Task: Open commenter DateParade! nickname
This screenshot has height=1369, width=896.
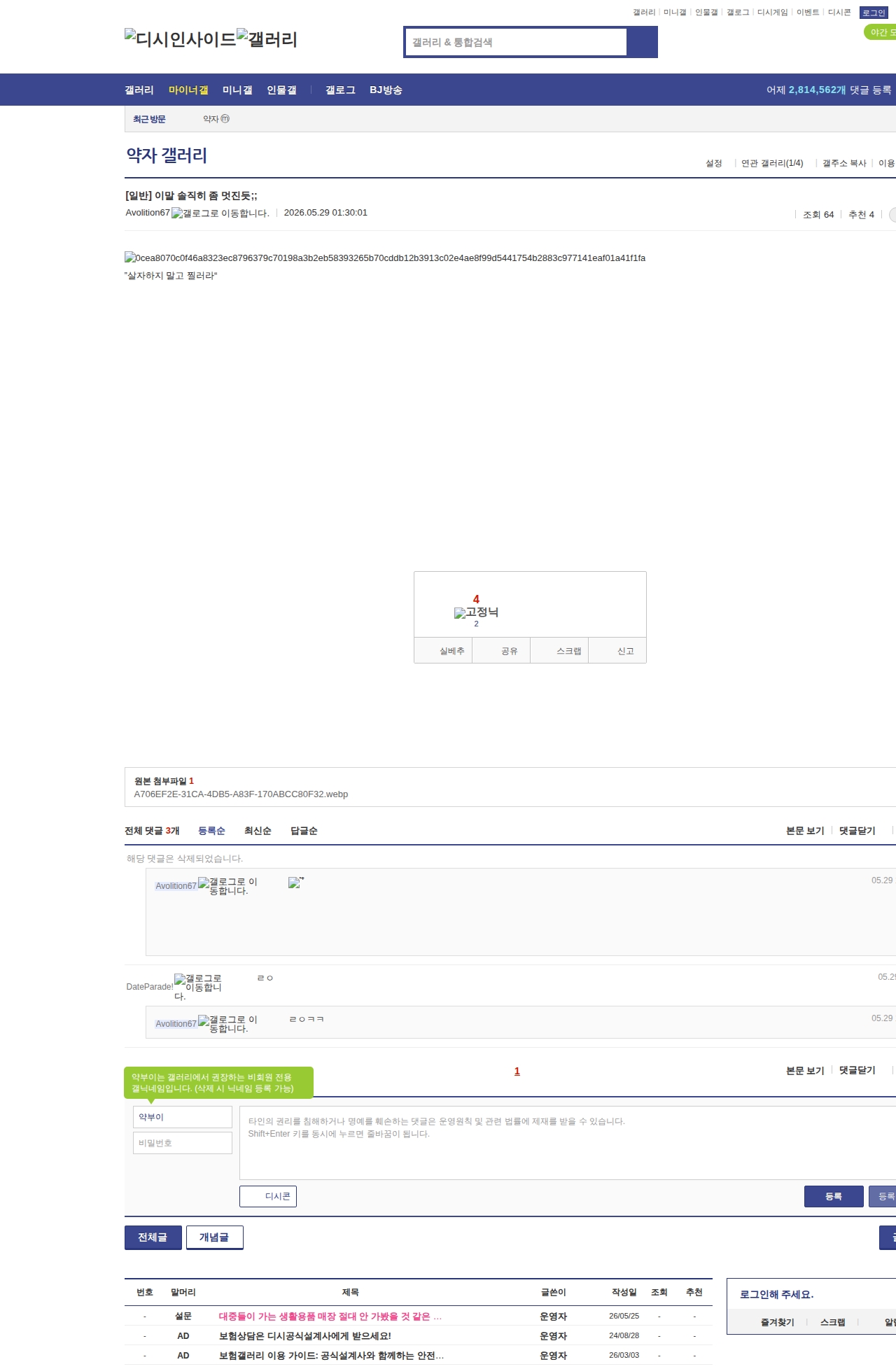Action: click(x=149, y=987)
